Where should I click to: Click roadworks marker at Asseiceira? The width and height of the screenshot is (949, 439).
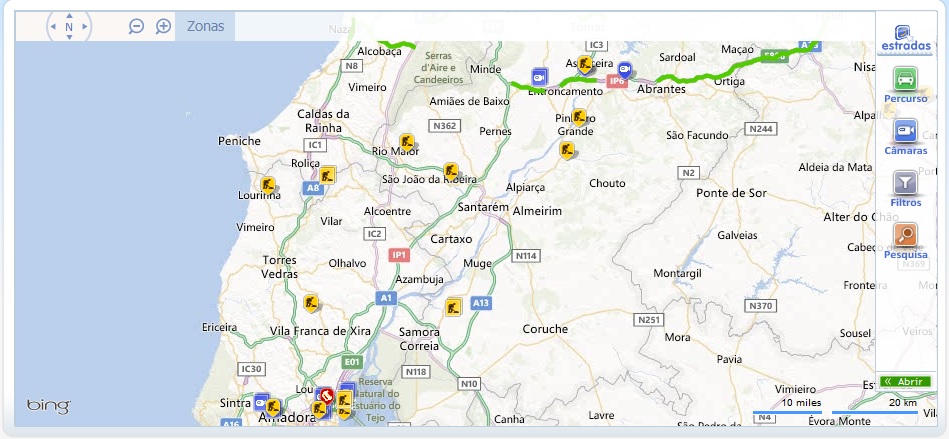585,64
